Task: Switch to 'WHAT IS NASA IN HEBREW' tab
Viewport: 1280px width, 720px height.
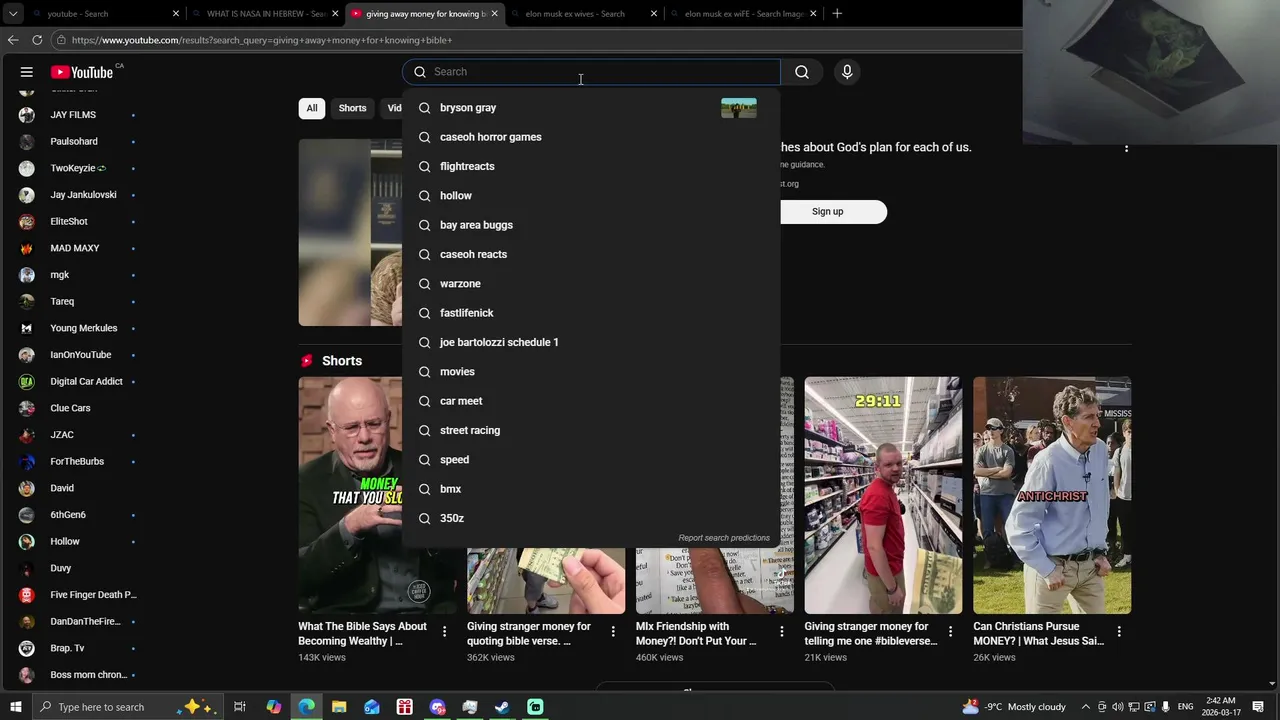Action: point(265,14)
